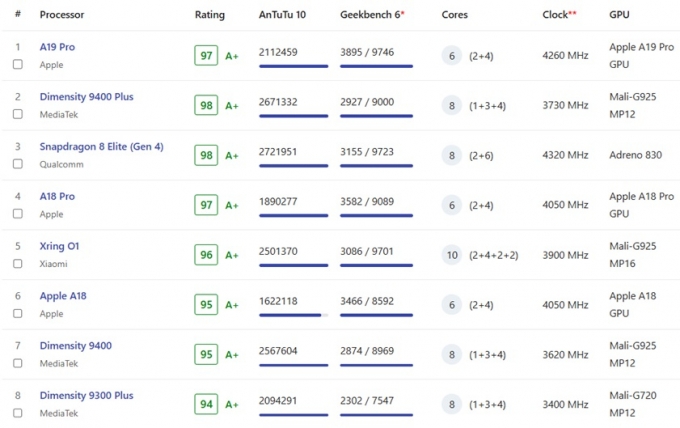The image size is (680, 428).
Task: Open the Dimensity 9300 Plus page
Action: point(86,395)
